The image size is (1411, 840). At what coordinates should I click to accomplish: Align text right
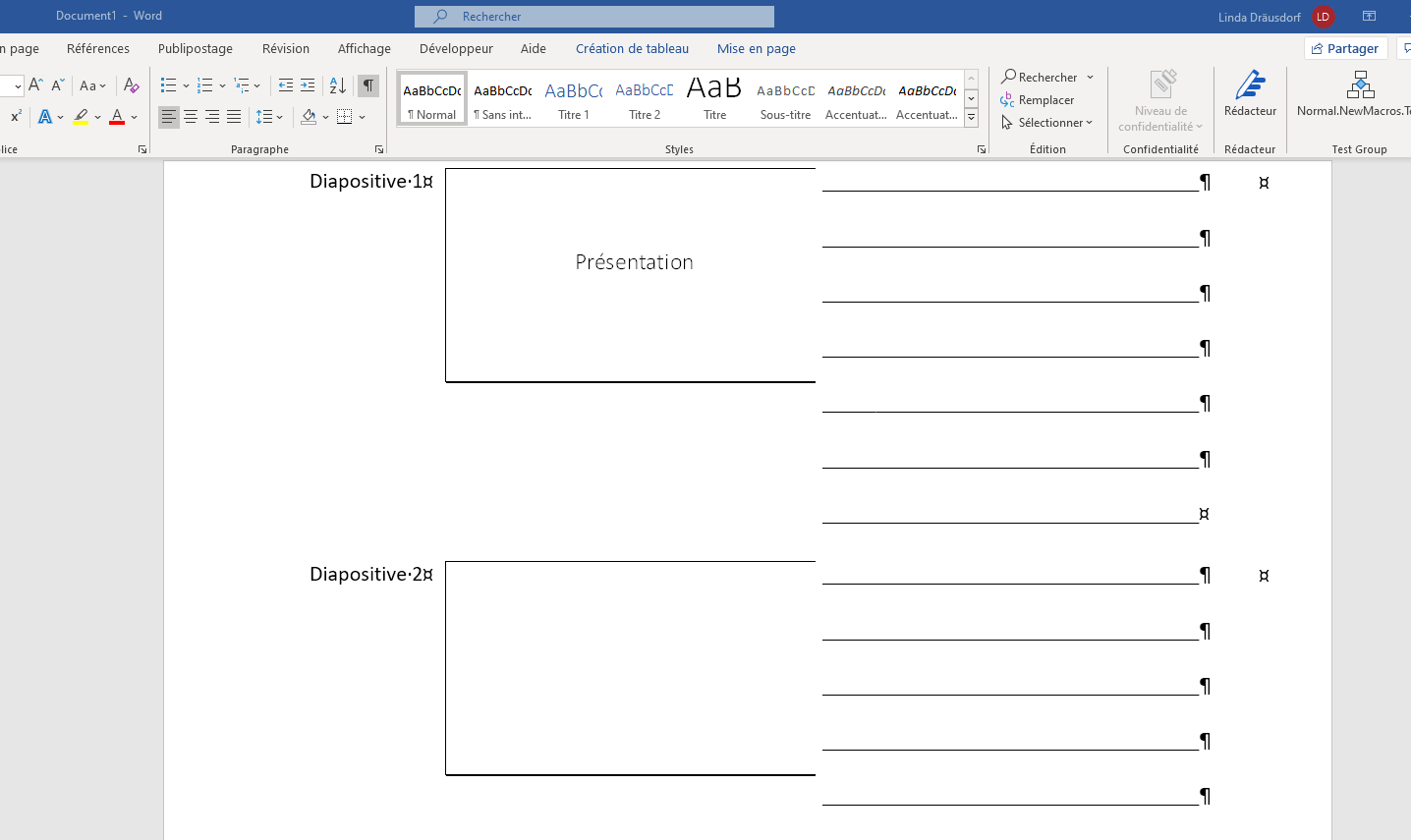click(212, 117)
